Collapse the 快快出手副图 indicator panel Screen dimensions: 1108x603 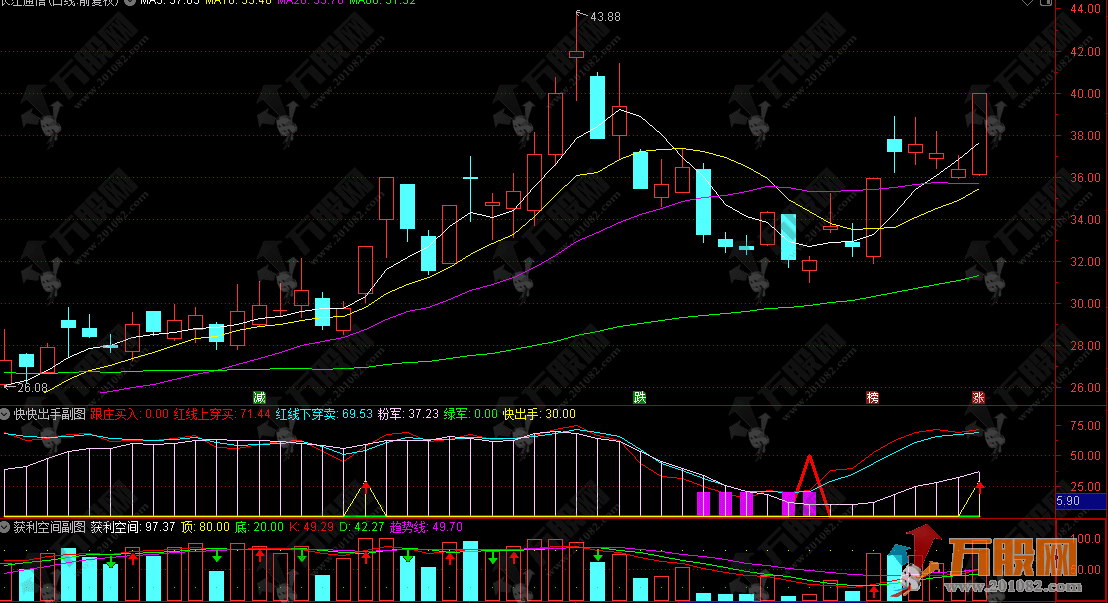[x=6, y=413]
